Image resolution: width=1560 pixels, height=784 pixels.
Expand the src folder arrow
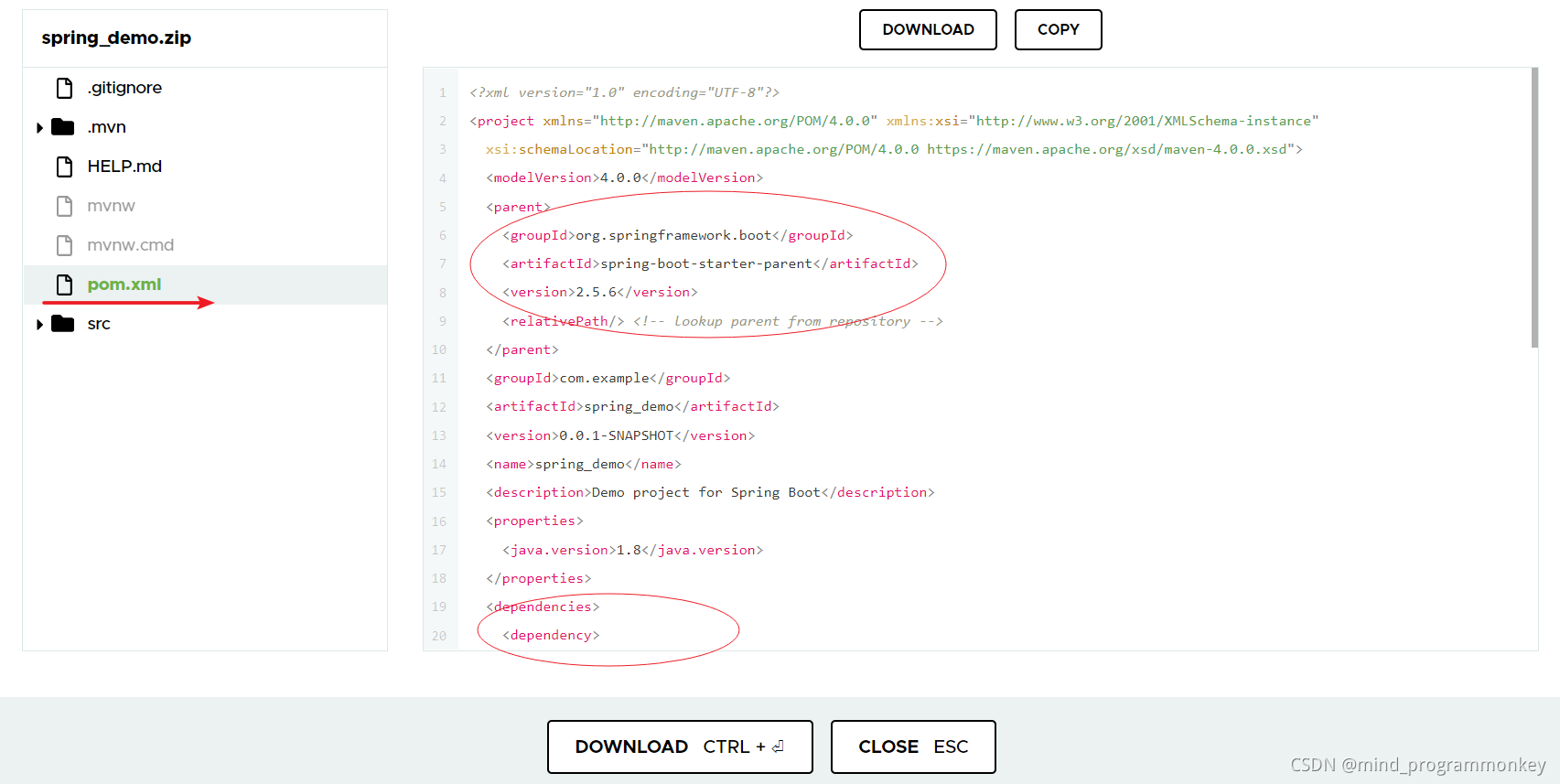tap(39, 324)
